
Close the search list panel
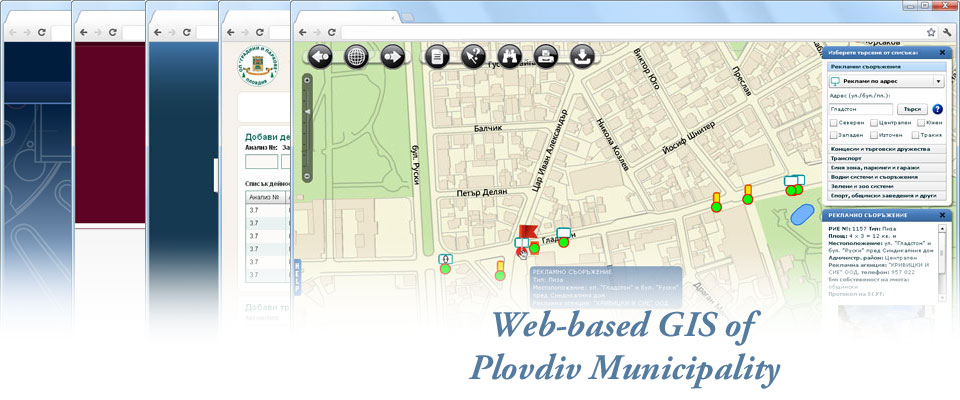[942, 53]
